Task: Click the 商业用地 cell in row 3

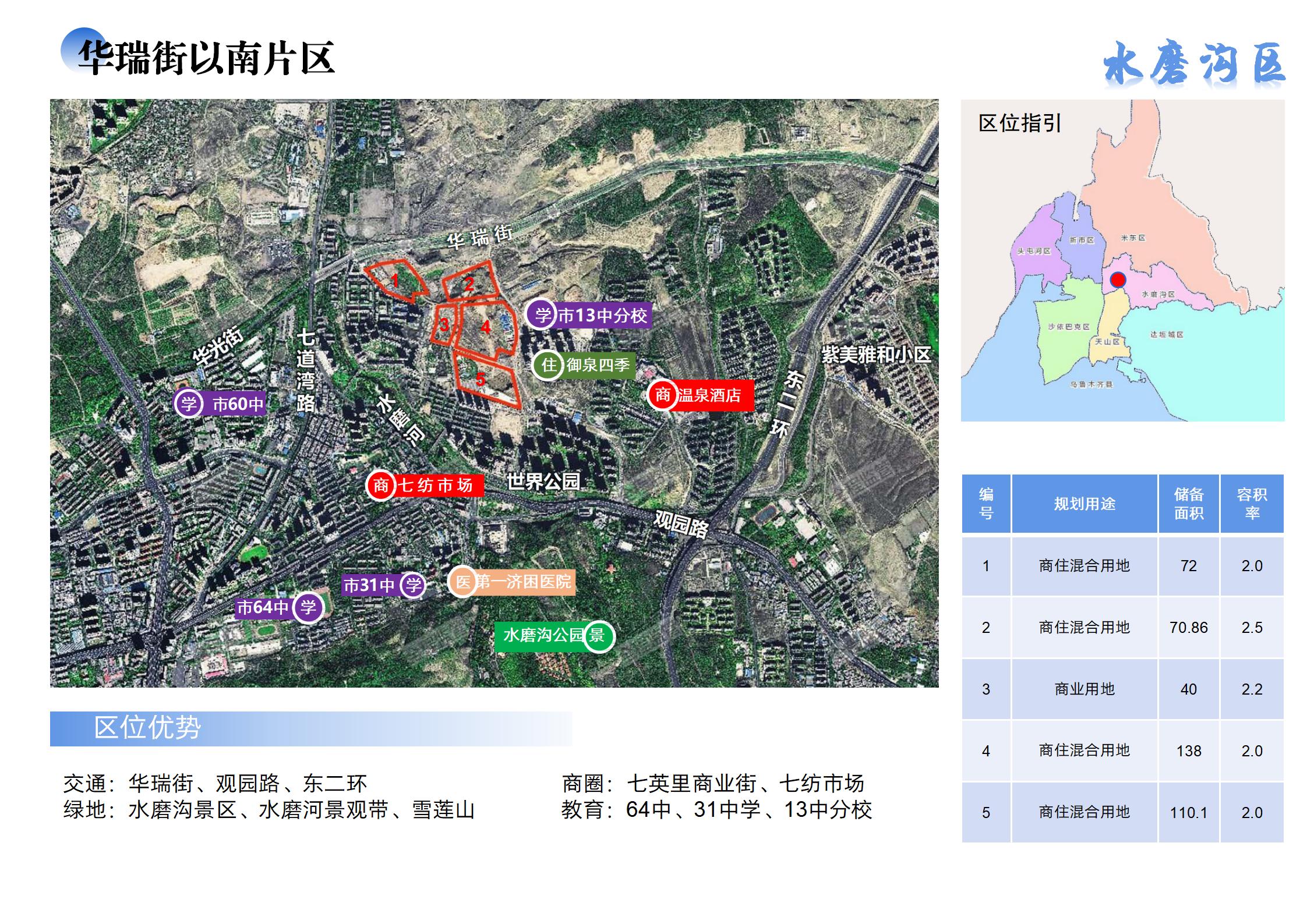Action: click(x=1084, y=689)
